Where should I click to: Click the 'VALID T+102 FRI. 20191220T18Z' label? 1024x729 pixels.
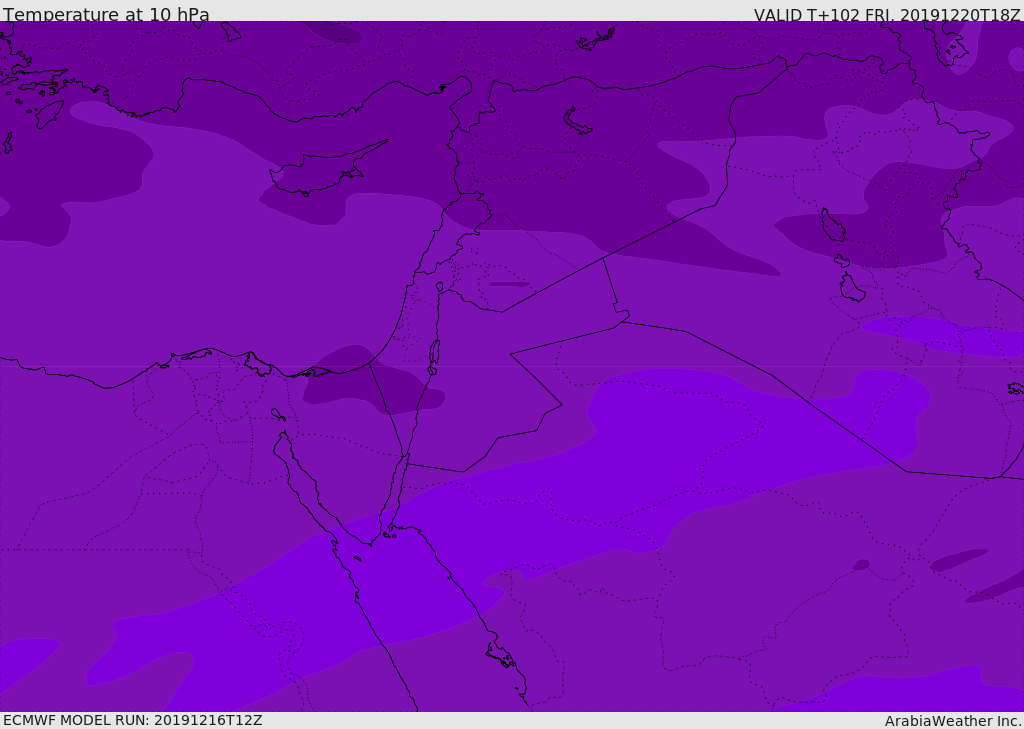pos(888,15)
